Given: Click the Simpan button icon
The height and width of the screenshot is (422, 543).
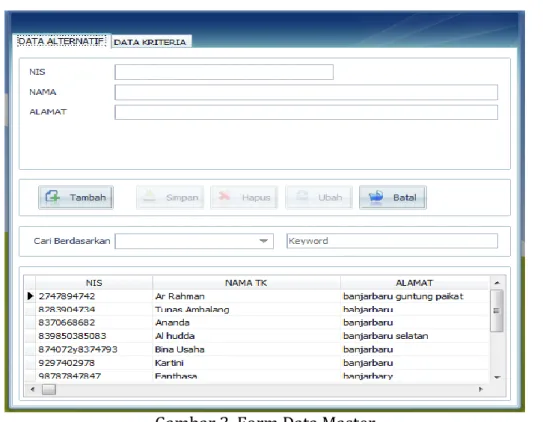Looking at the screenshot, I should [x=150, y=197].
